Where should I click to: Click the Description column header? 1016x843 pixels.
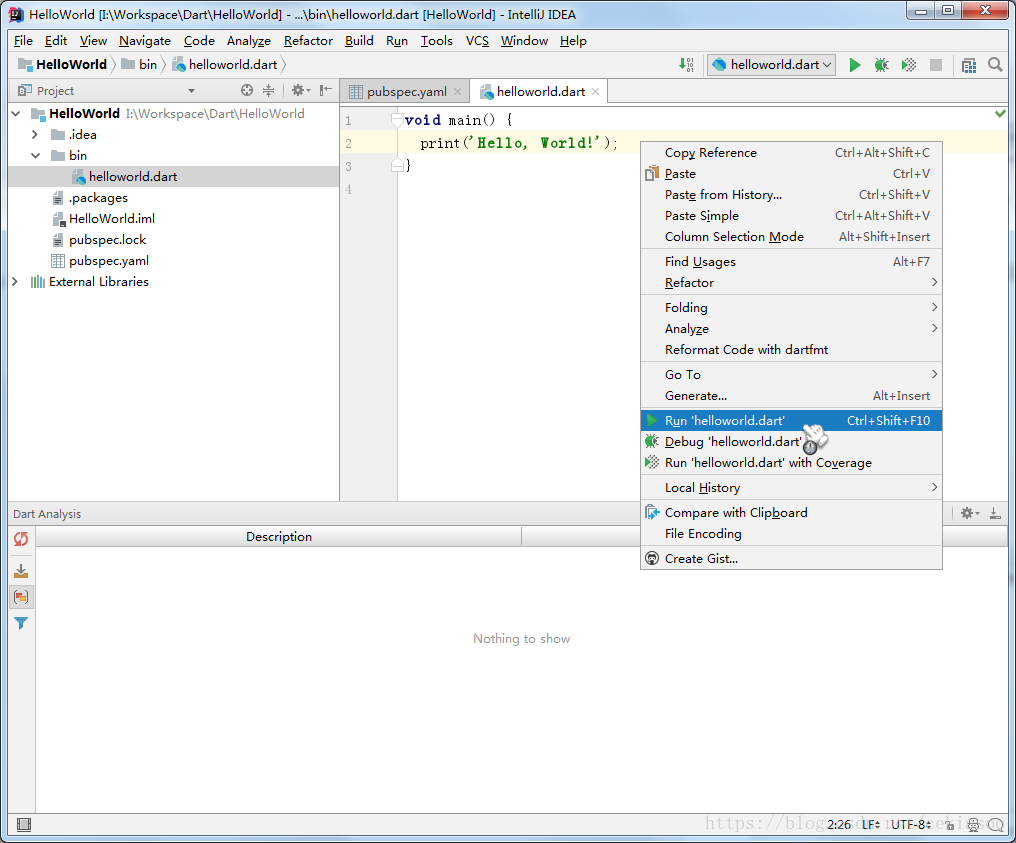click(279, 537)
